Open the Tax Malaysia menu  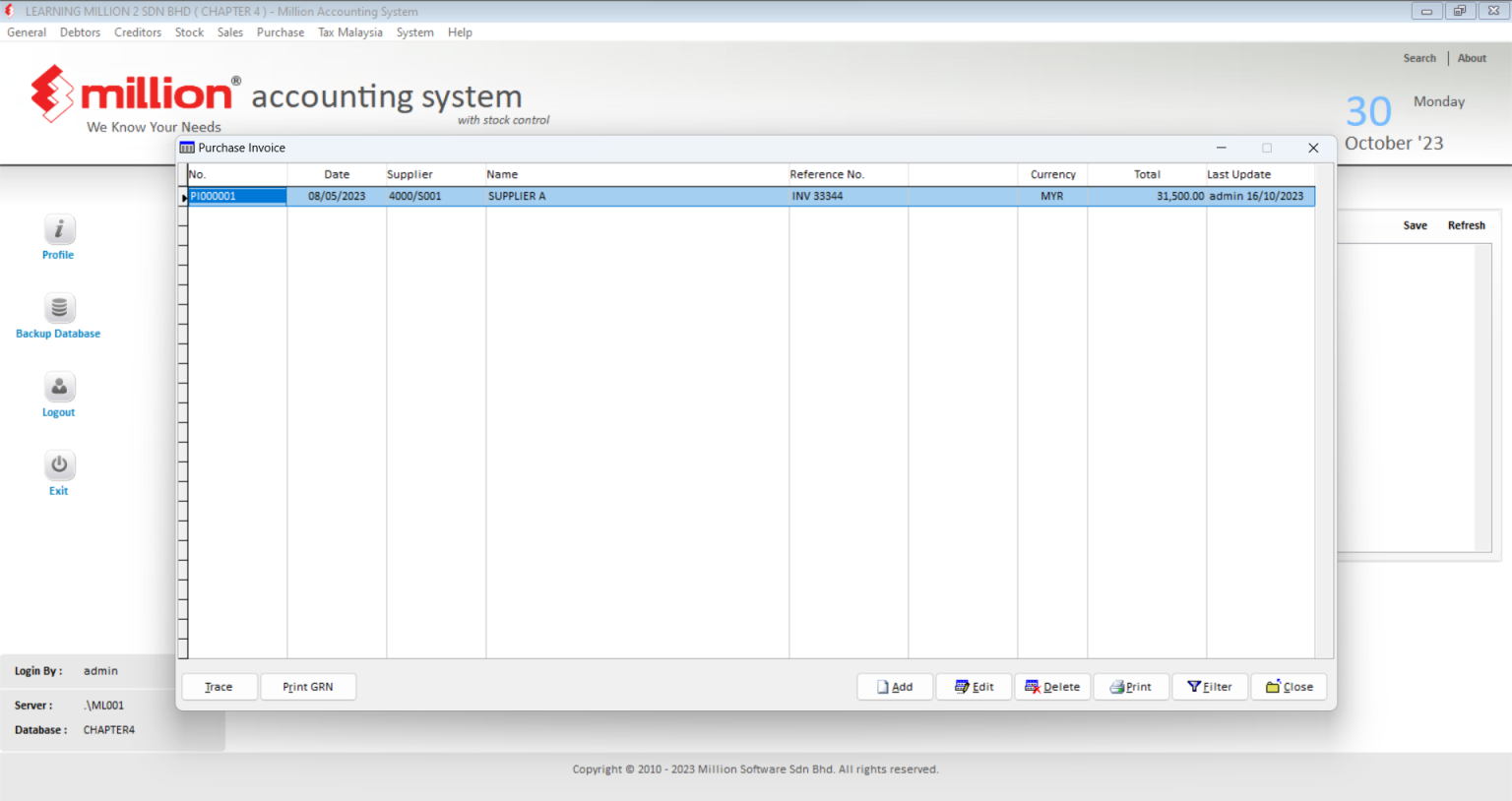349,31
